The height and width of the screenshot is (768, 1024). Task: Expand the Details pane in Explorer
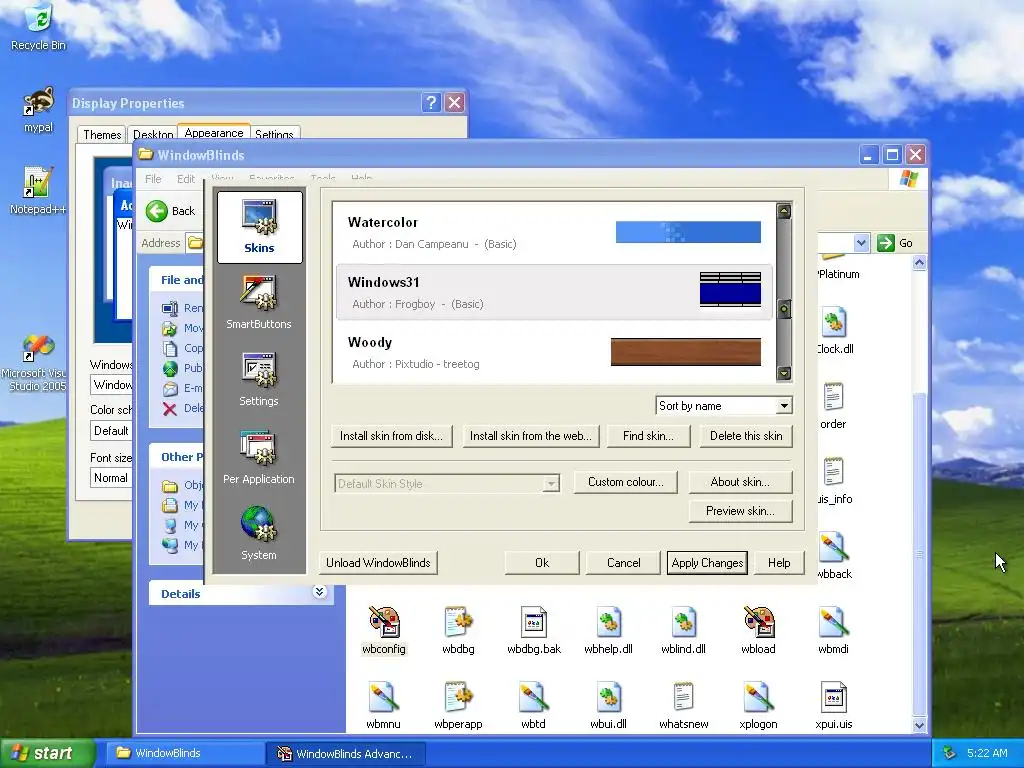pos(319,592)
